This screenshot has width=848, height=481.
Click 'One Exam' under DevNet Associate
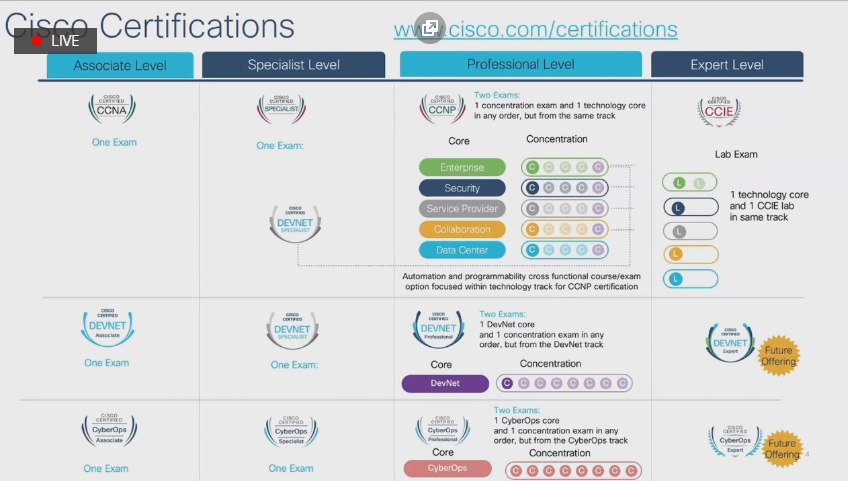point(107,363)
